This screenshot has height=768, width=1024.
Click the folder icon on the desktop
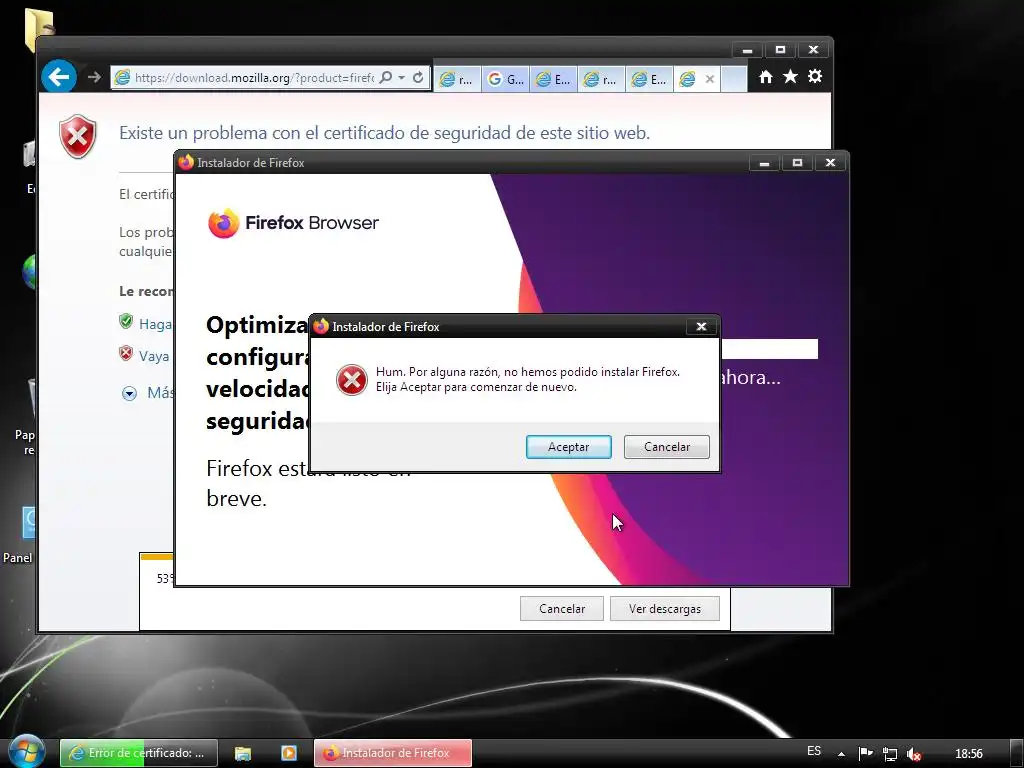tap(39, 29)
